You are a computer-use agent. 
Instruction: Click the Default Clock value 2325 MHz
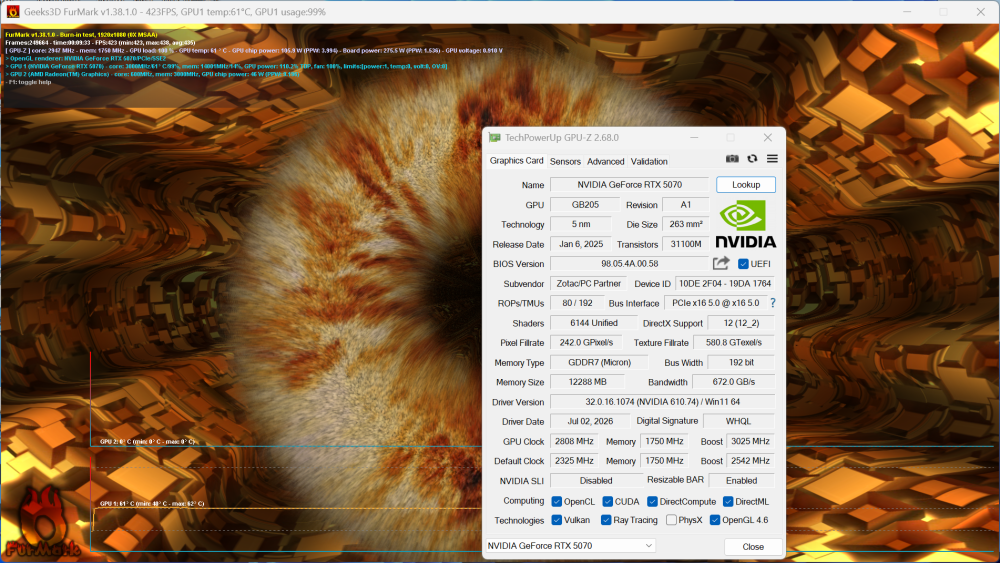click(574, 461)
